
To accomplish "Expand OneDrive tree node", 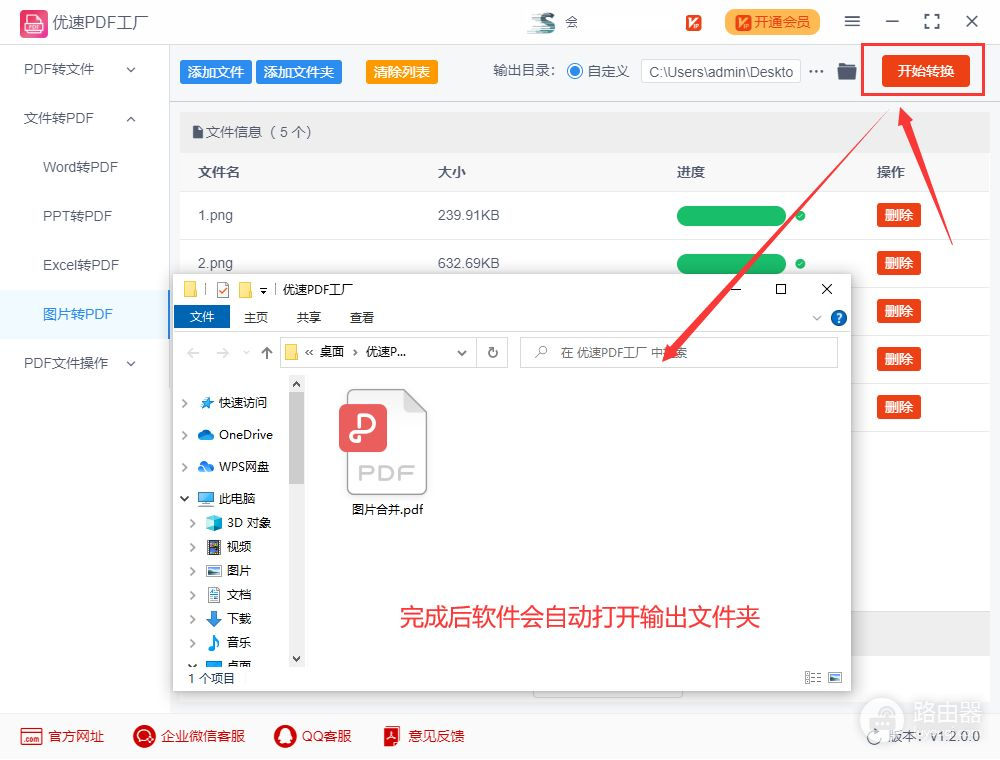I will (x=184, y=435).
